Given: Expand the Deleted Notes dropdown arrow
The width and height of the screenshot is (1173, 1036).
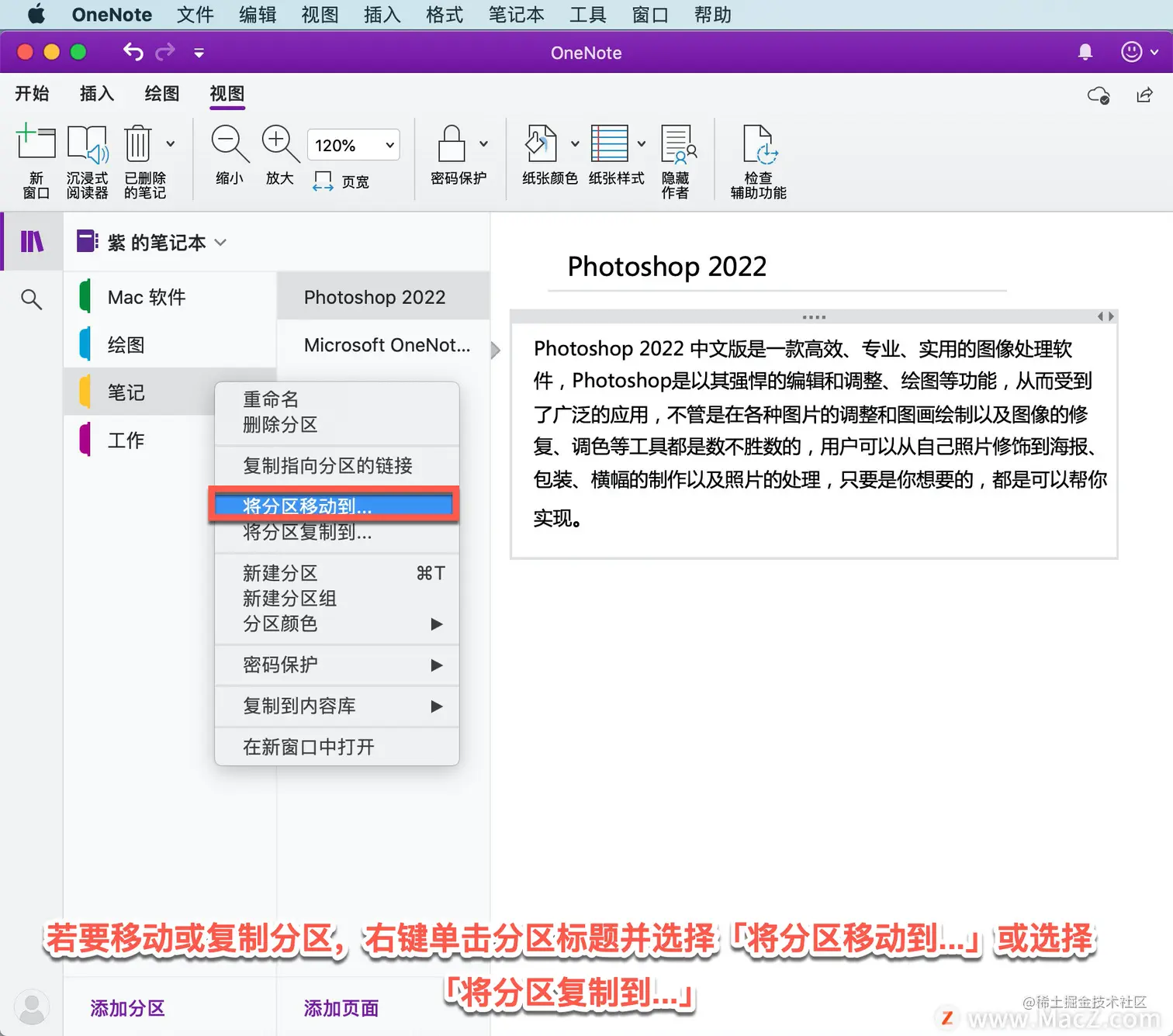Looking at the screenshot, I should click(171, 144).
